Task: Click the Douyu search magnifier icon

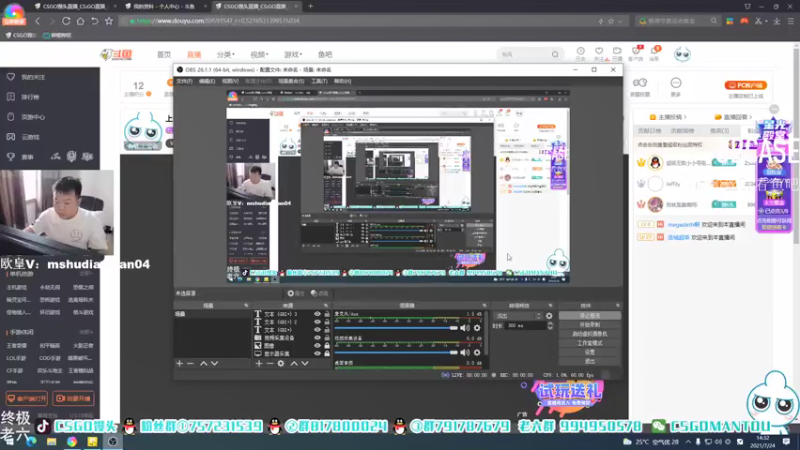Action: [x=555, y=55]
